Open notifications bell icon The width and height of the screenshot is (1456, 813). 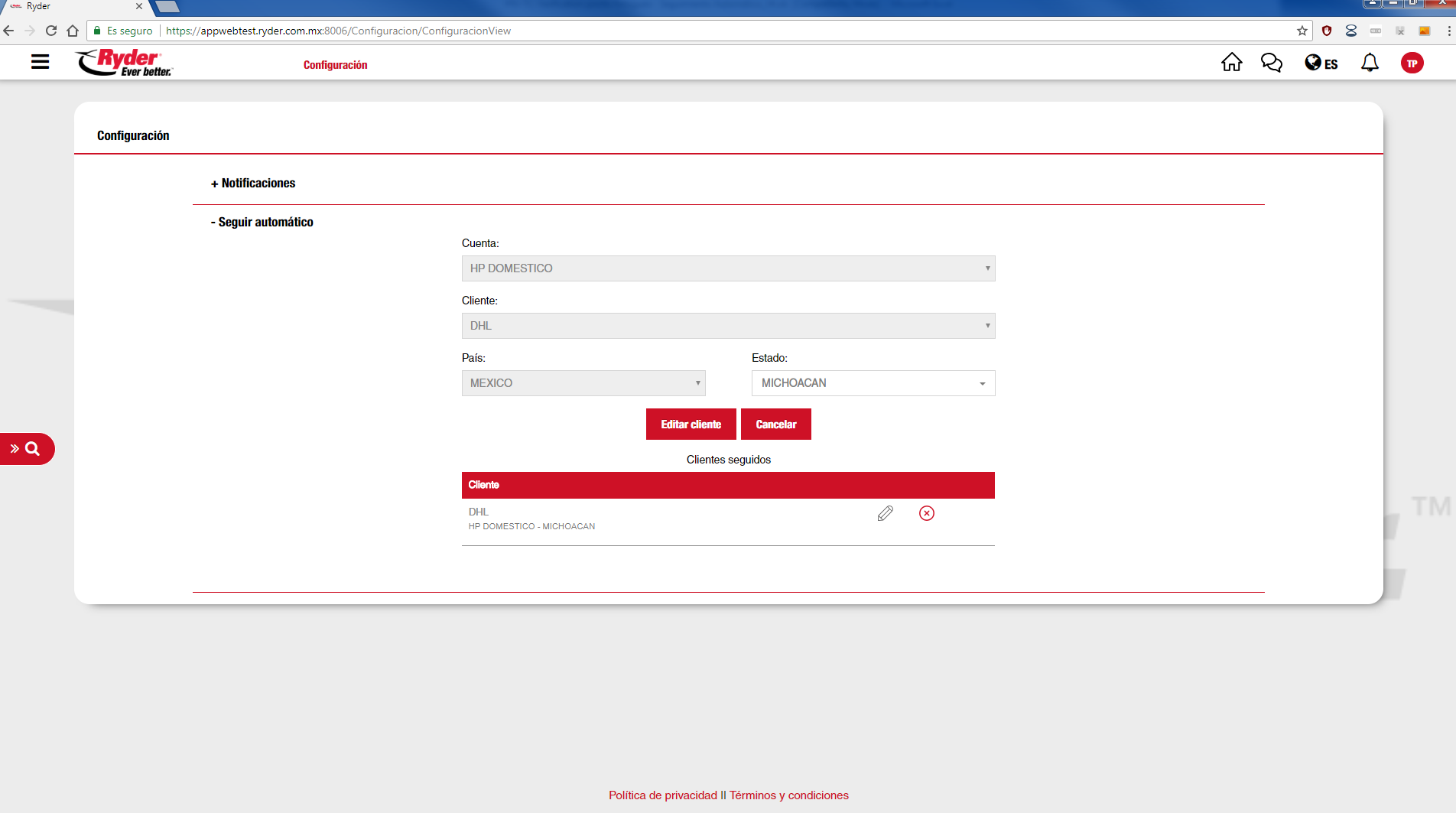[x=1370, y=63]
